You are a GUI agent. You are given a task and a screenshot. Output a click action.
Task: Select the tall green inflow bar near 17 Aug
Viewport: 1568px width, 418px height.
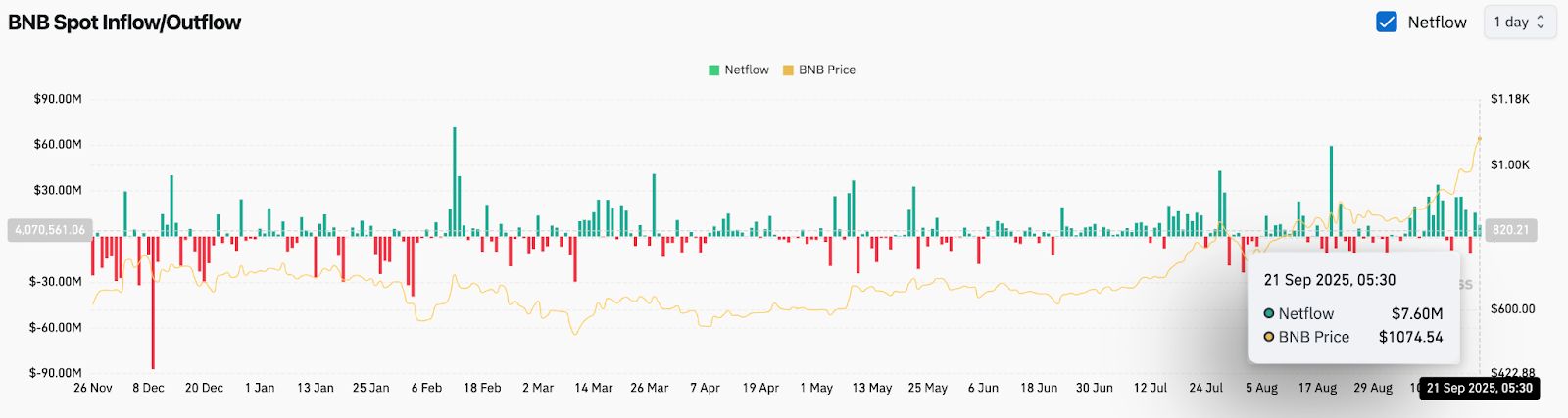pos(1331,191)
